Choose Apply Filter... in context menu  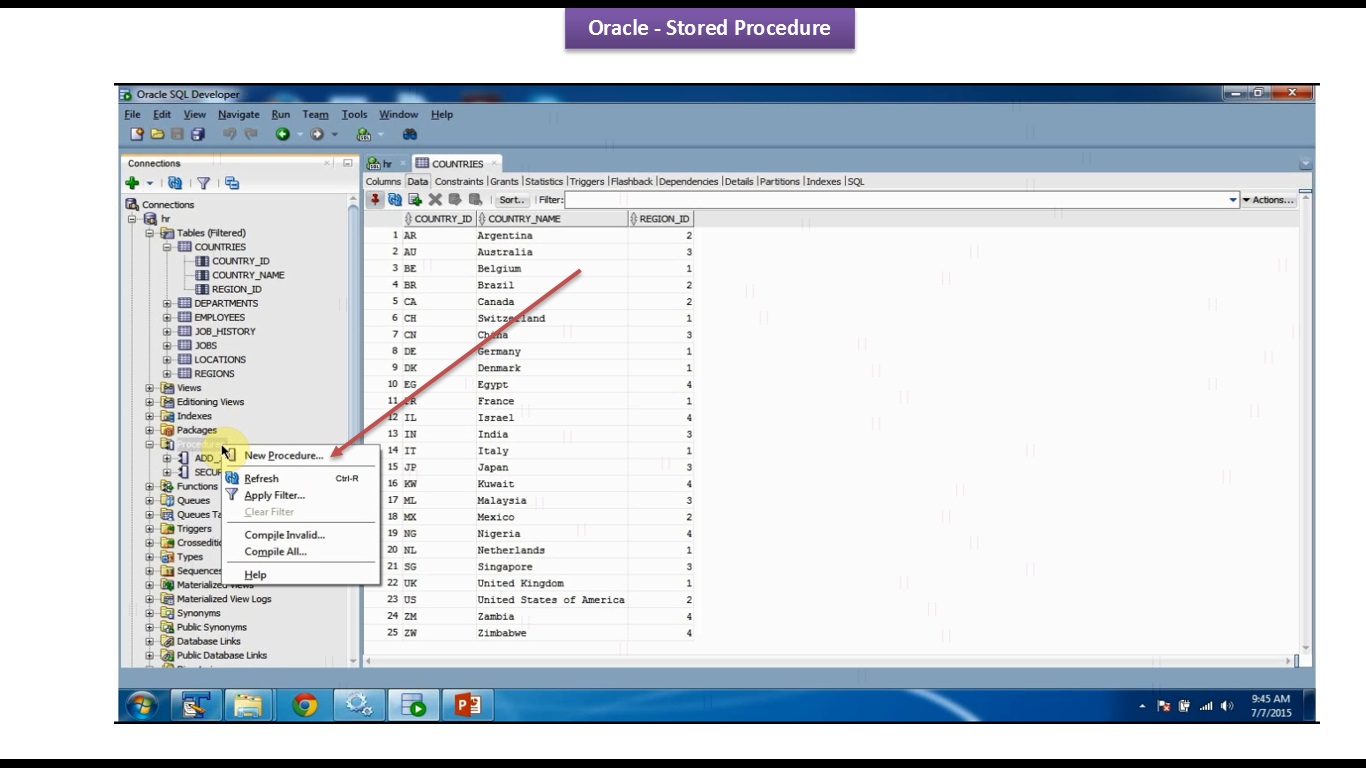(274, 495)
